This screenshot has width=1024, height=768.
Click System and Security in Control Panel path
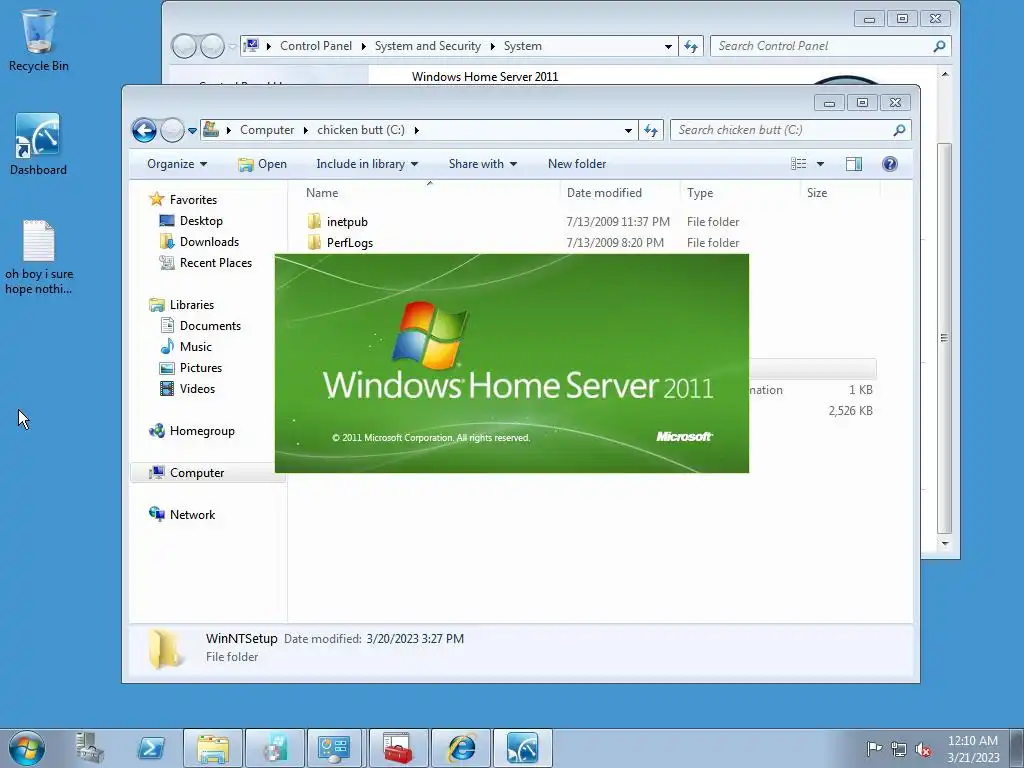click(x=427, y=46)
